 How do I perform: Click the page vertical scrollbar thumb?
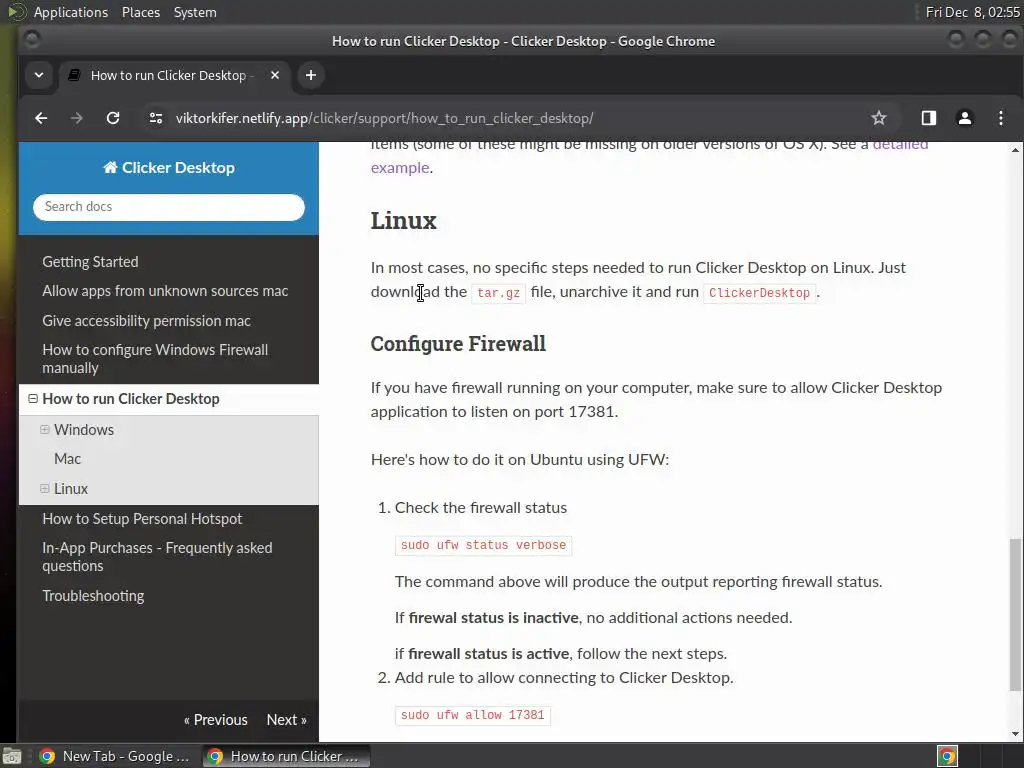pos(1015,614)
